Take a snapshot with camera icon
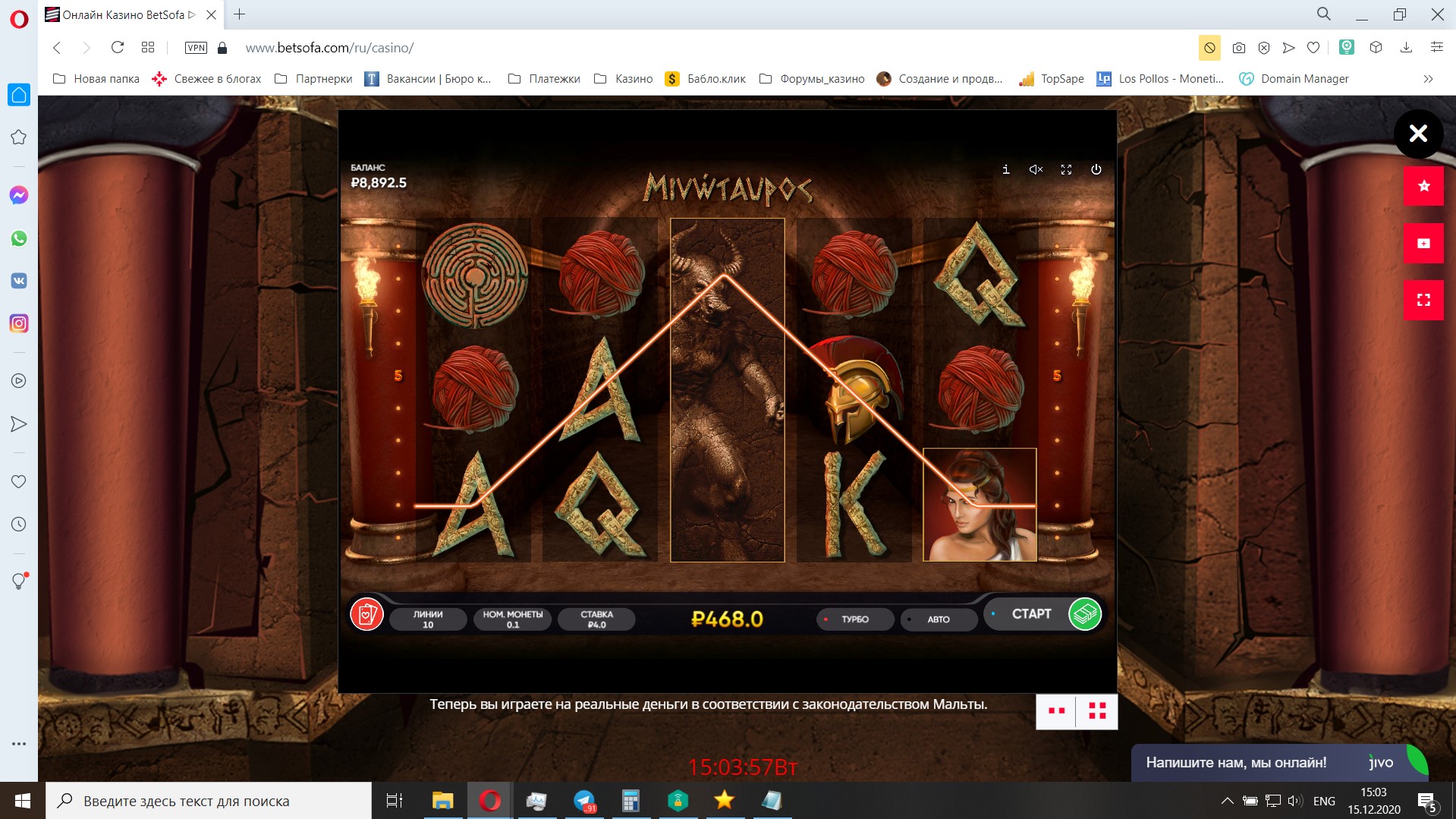This screenshot has width=1456, height=819. 1239,48
